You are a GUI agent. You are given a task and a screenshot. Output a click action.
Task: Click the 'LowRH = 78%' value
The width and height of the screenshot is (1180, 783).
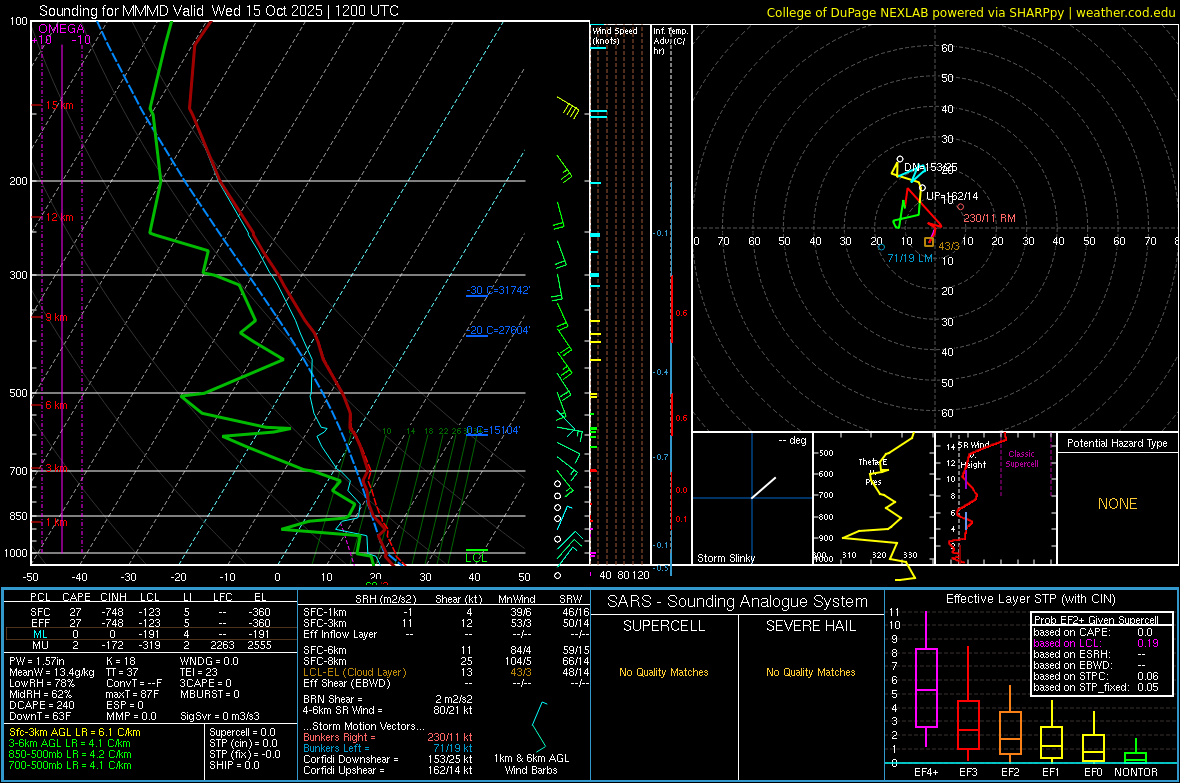tap(41, 683)
